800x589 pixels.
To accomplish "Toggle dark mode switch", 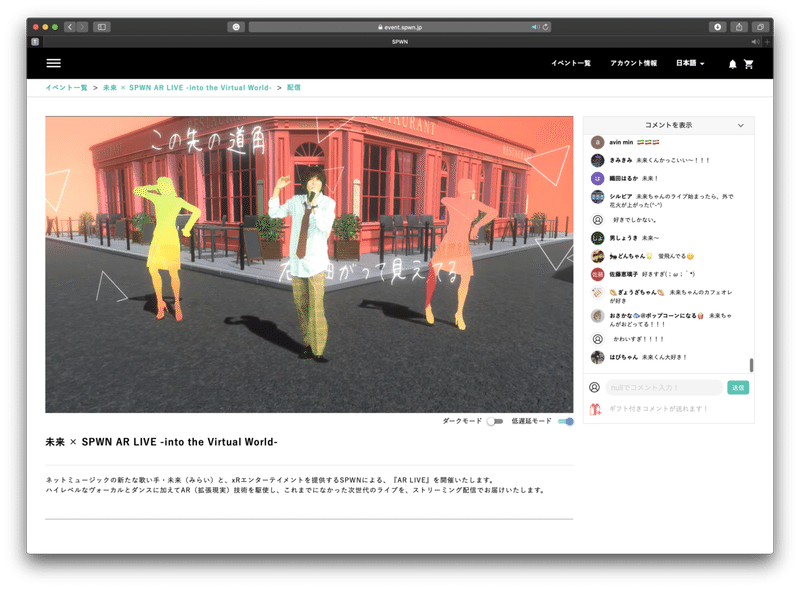I will click(494, 421).
